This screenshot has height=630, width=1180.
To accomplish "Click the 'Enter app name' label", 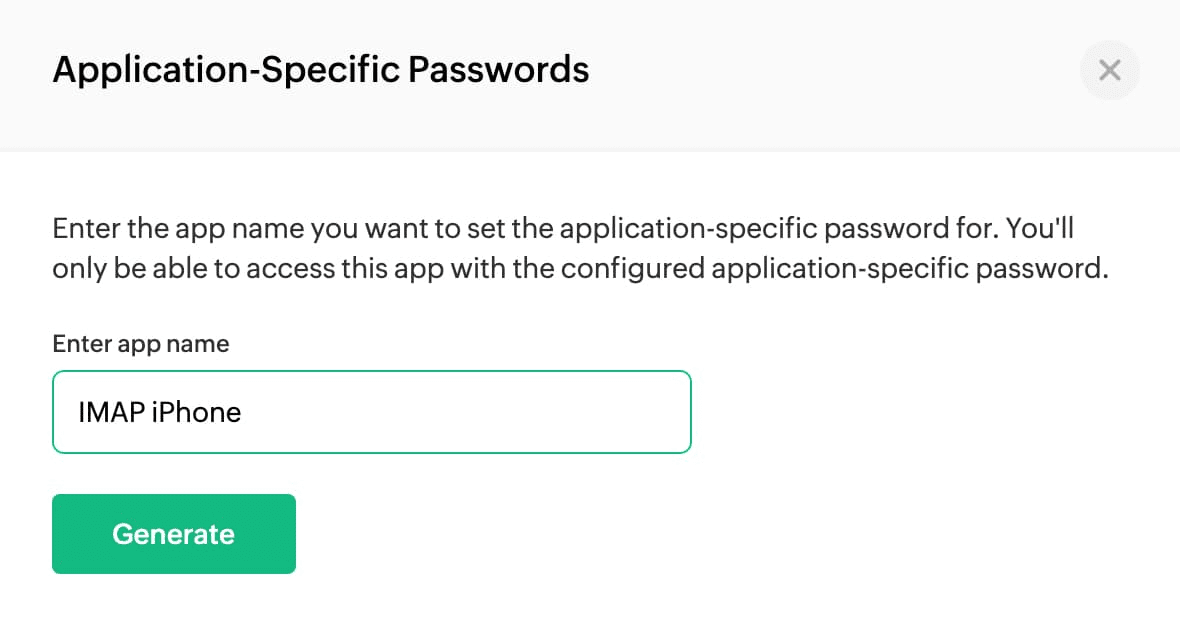I will click(x=140, y=344).
